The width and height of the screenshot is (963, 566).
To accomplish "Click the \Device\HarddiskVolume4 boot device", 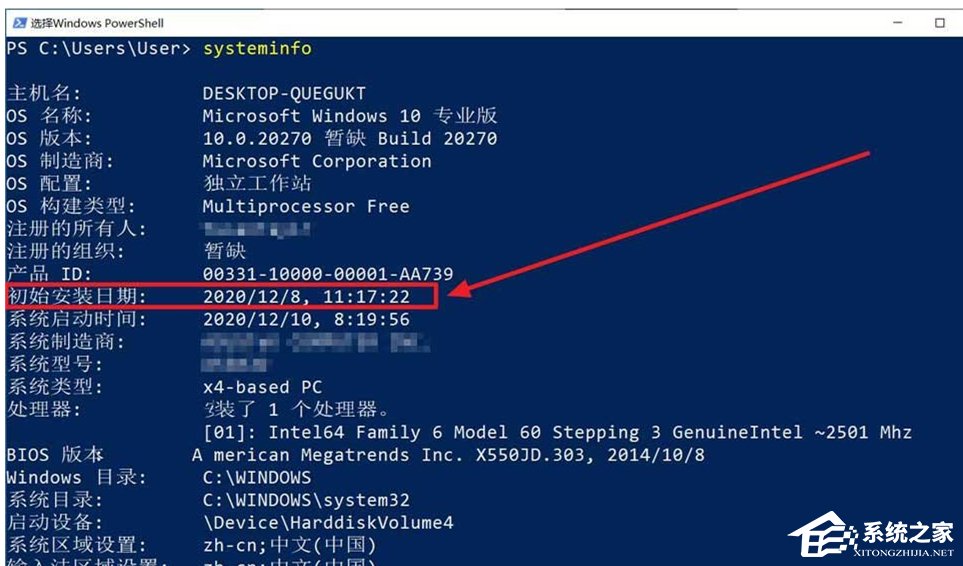I will pyautogui.click(x=328, y=523).
